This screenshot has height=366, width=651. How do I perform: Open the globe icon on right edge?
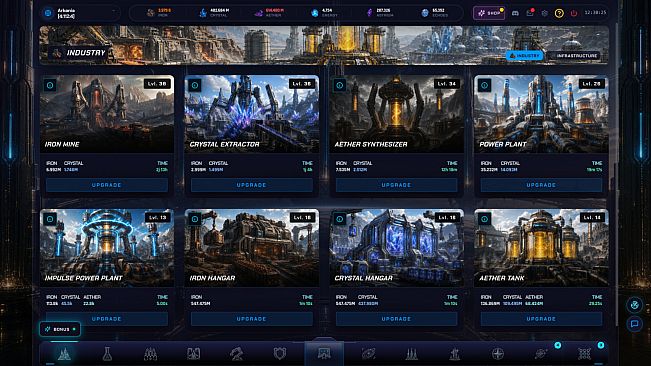tap(634, 305)
